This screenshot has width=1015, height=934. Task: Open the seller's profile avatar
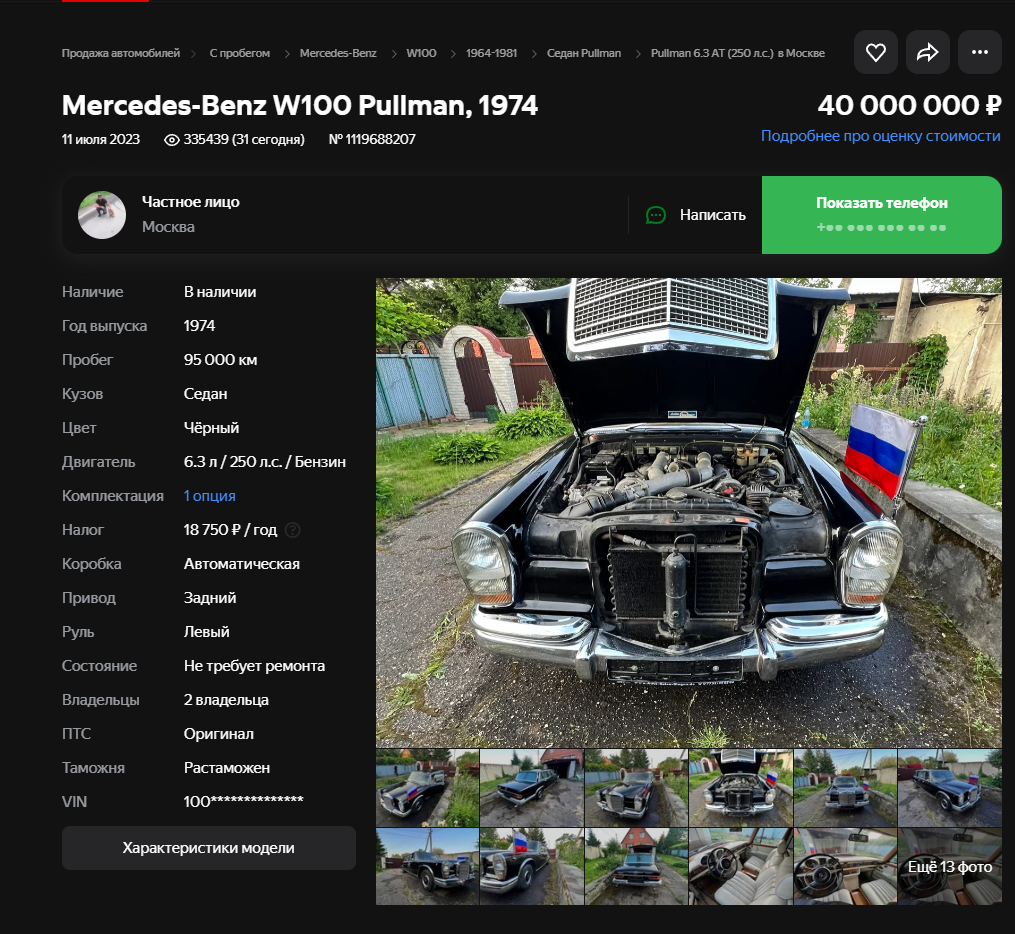102,215
